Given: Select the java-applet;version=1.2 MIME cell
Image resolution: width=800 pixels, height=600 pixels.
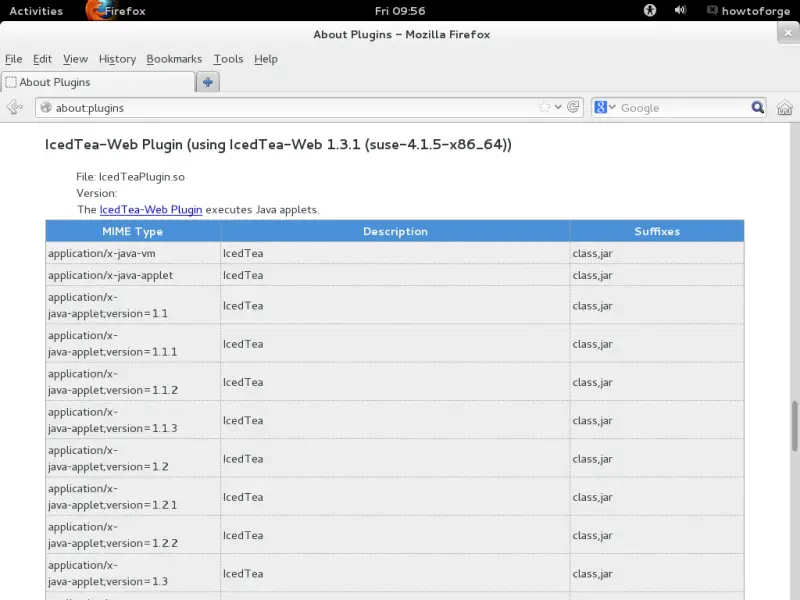Looking at the screenshot, I should pyautogui.click(x=133, y=458).
